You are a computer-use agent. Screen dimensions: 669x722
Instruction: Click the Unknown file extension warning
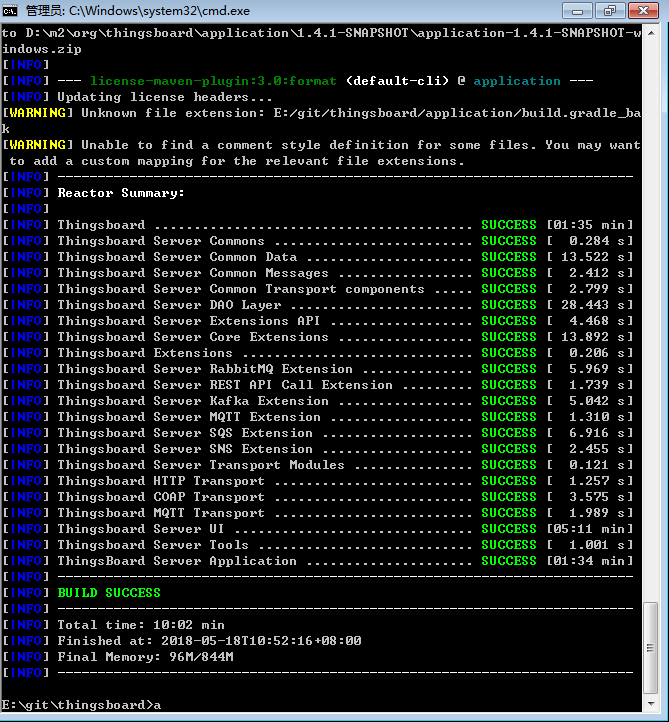[x=321, y=121]
